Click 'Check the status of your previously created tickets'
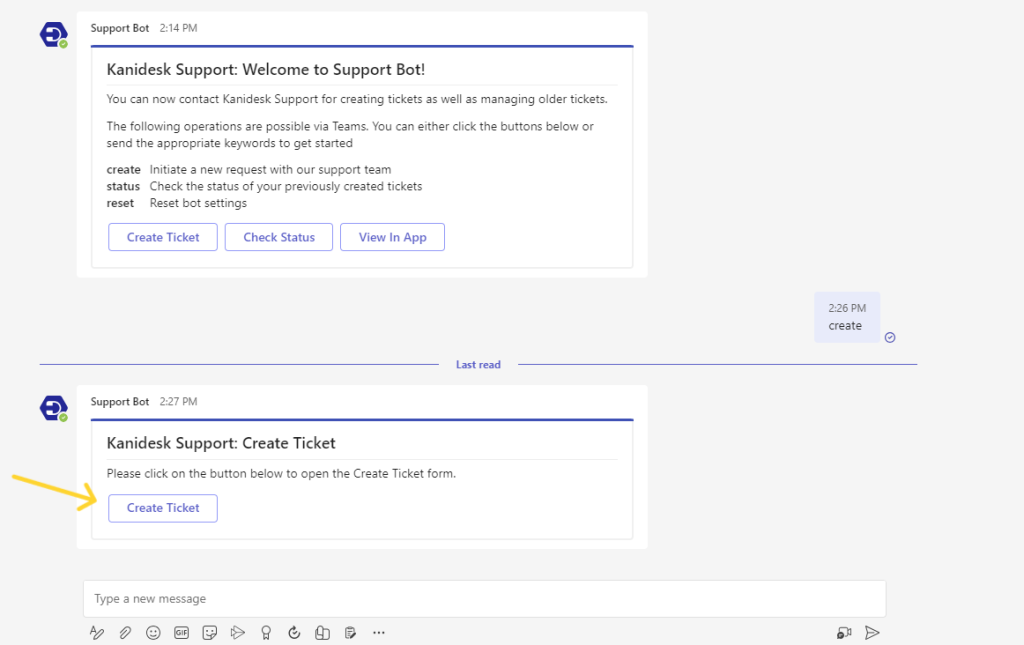The height and width of the screenshot is (645, 1024). pyautogui.click(x=286, y=187)
